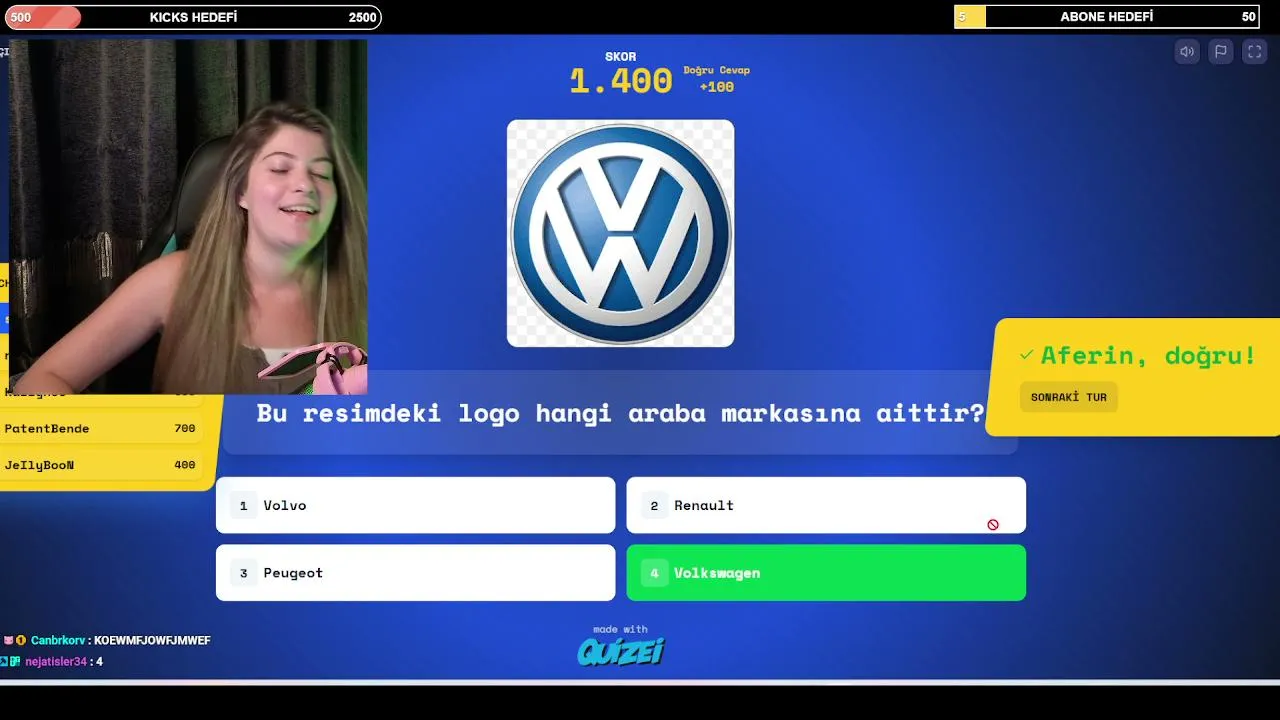Click the number 4 badge beside Volkswagen
1280x720 pixels.
pyautogui.click(x=654, y=573)
